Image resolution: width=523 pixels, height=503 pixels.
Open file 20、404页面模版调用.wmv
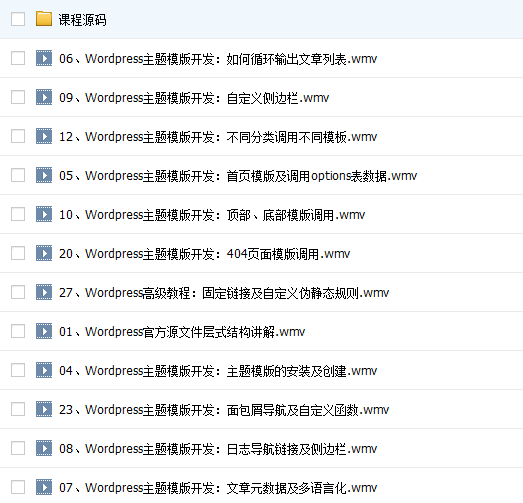pyautogui.click(x=204, y=254)
